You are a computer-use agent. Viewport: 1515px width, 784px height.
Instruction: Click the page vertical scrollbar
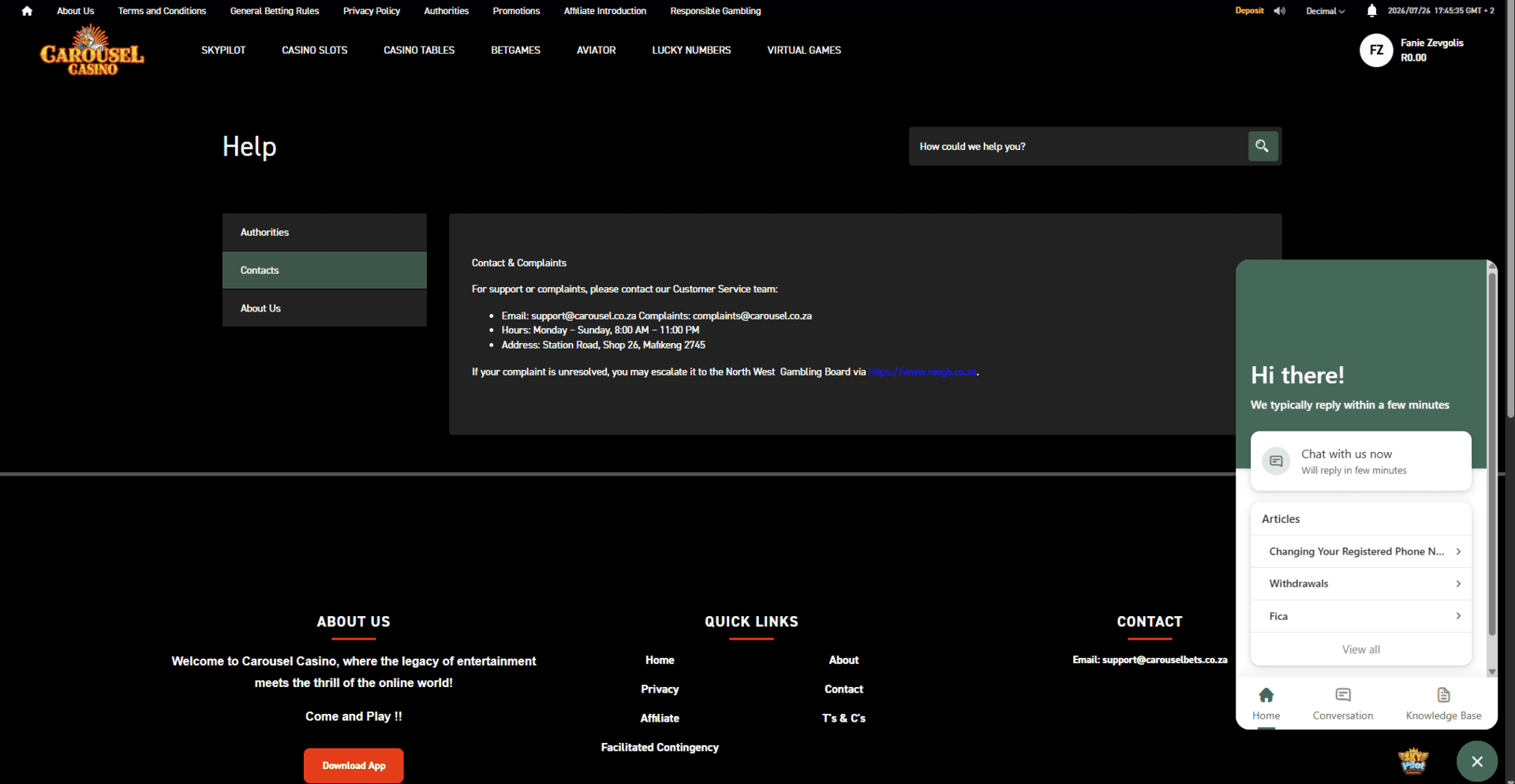[1510, 209]
